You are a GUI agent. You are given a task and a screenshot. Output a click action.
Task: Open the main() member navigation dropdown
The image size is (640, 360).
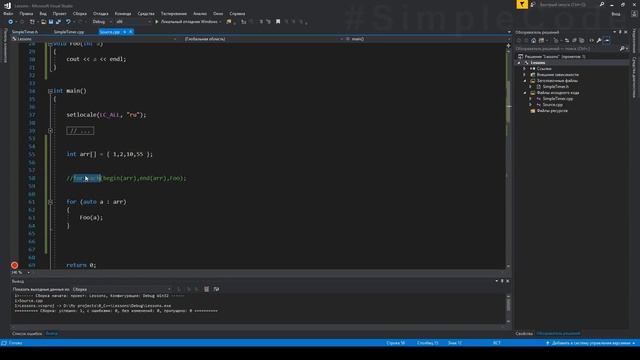tap(426, 39)
